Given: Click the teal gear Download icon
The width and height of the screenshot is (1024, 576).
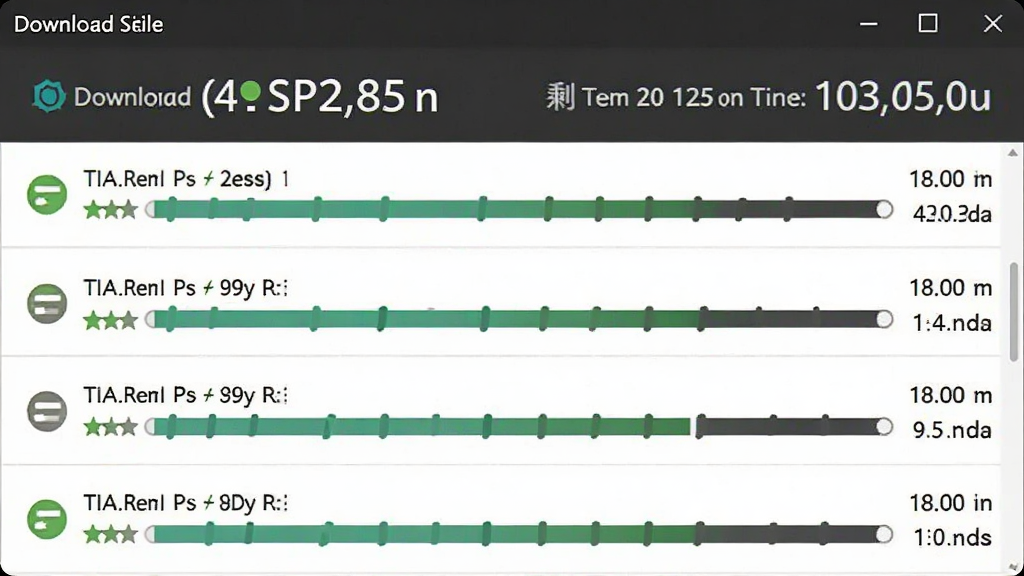Looking at the screenshot, I should [49, 97].
